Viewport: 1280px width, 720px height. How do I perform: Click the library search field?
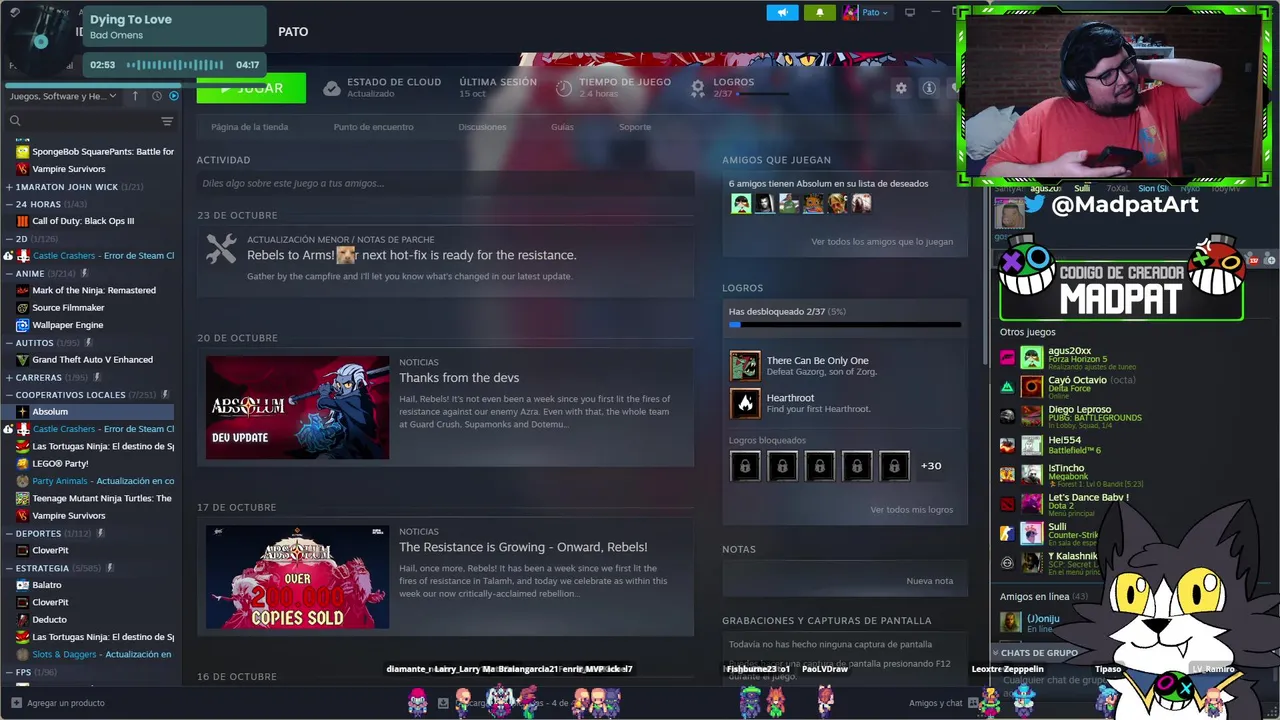(82, 121)
